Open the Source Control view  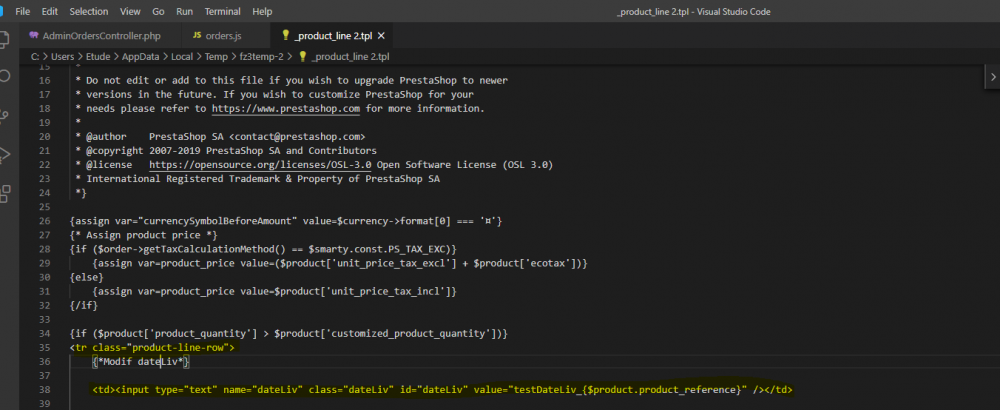pyautogui.click(x=4, y=115)
